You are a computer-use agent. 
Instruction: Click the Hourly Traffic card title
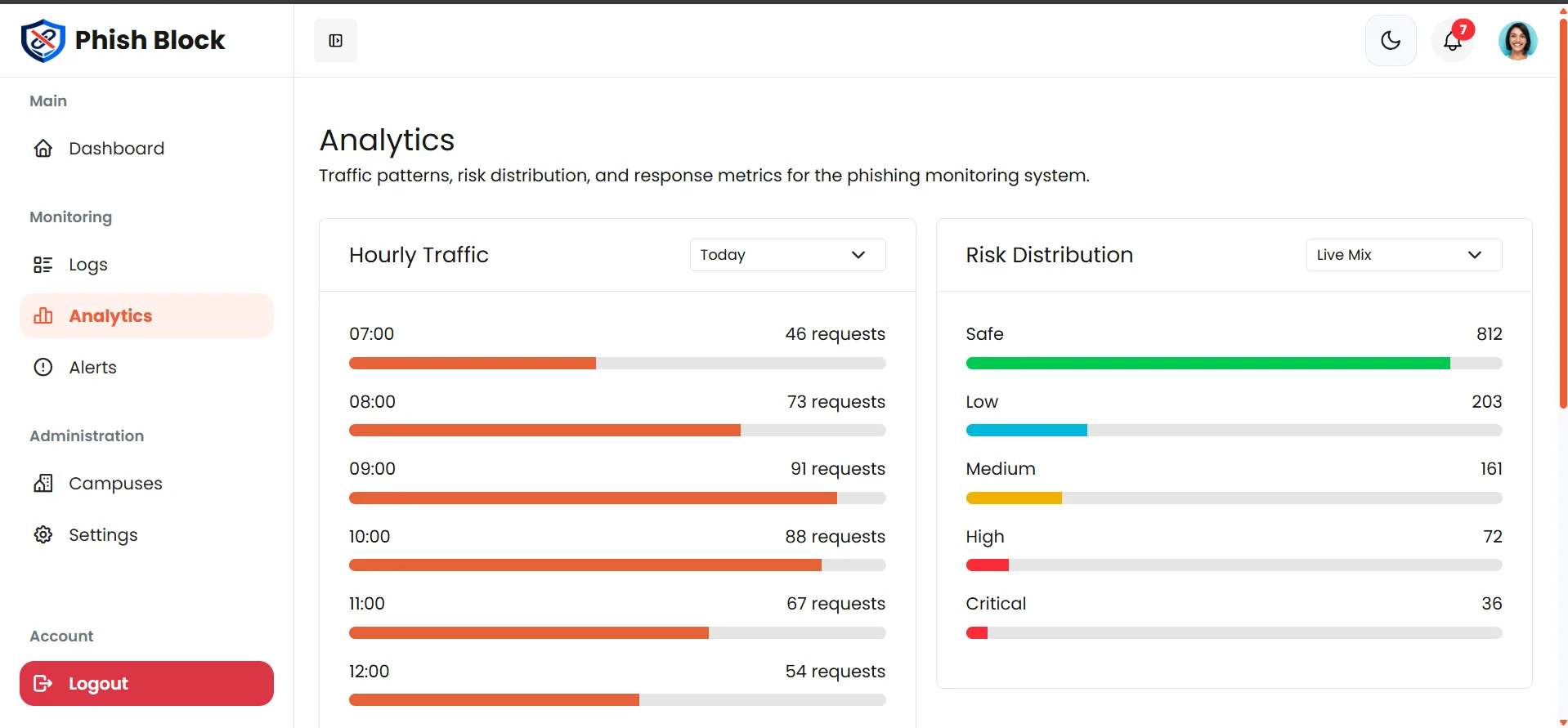tap(419, 255)
